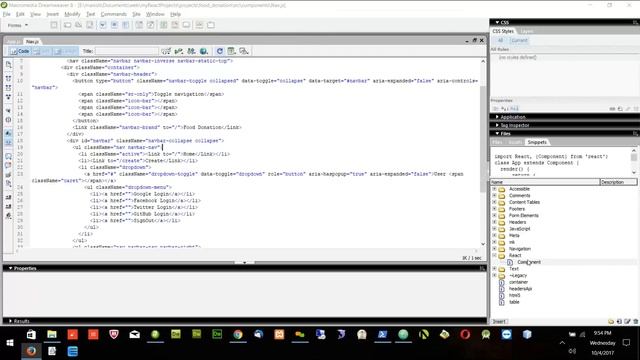The height and width of the screenshot is (360, 640).
Task: Open the Help menu
Action: tap(176, 14)
